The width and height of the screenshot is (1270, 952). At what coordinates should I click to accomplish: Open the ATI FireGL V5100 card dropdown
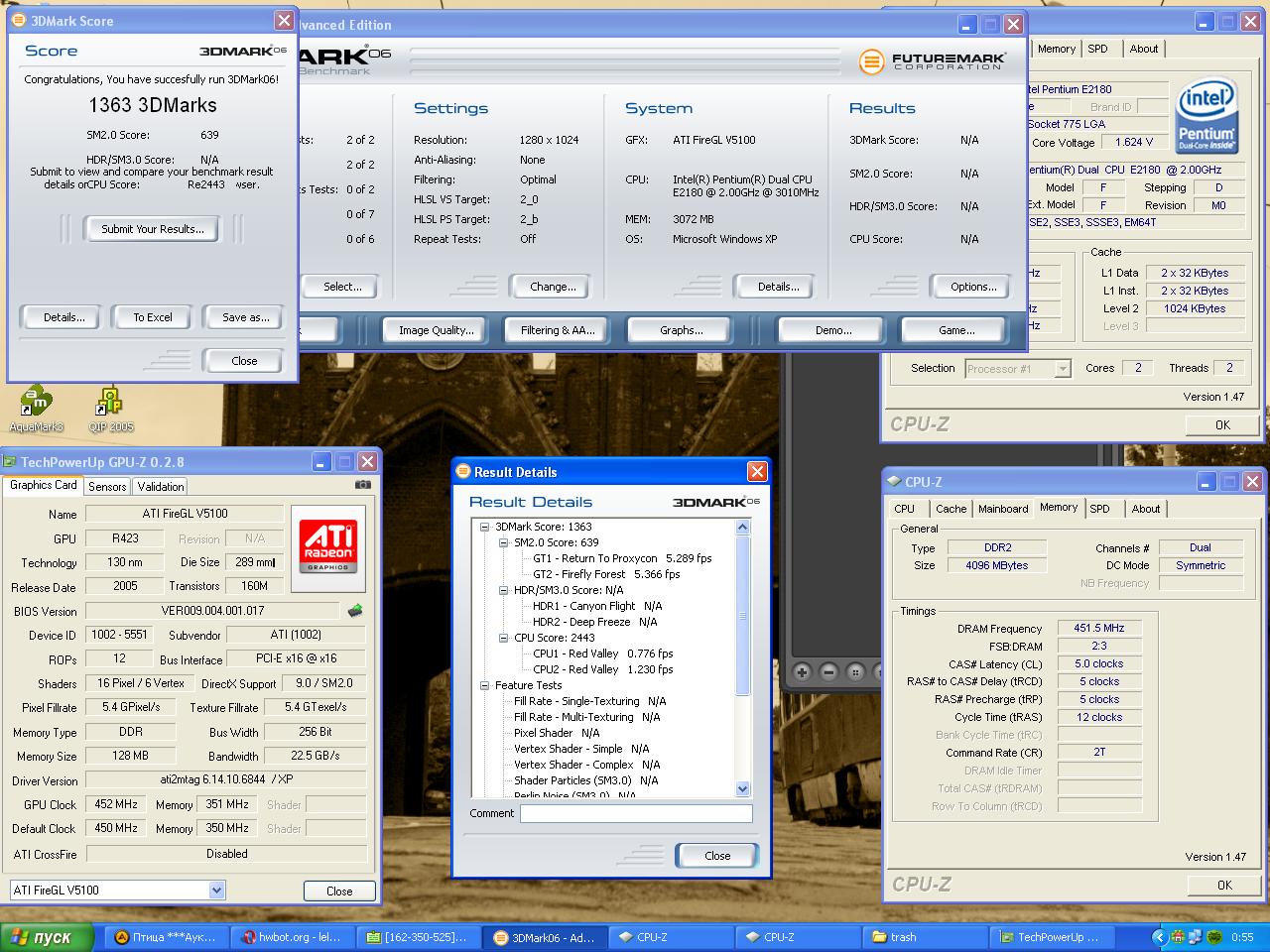[x=216, y=891]
